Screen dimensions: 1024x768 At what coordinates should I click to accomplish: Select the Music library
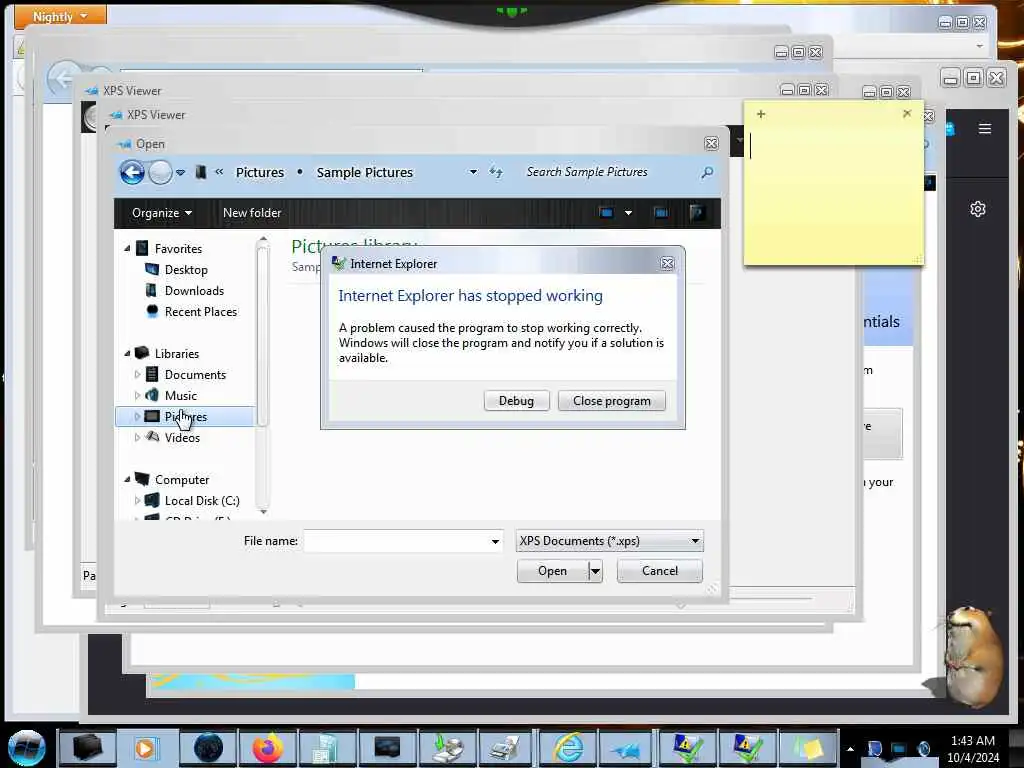click(x=181, y=396)
